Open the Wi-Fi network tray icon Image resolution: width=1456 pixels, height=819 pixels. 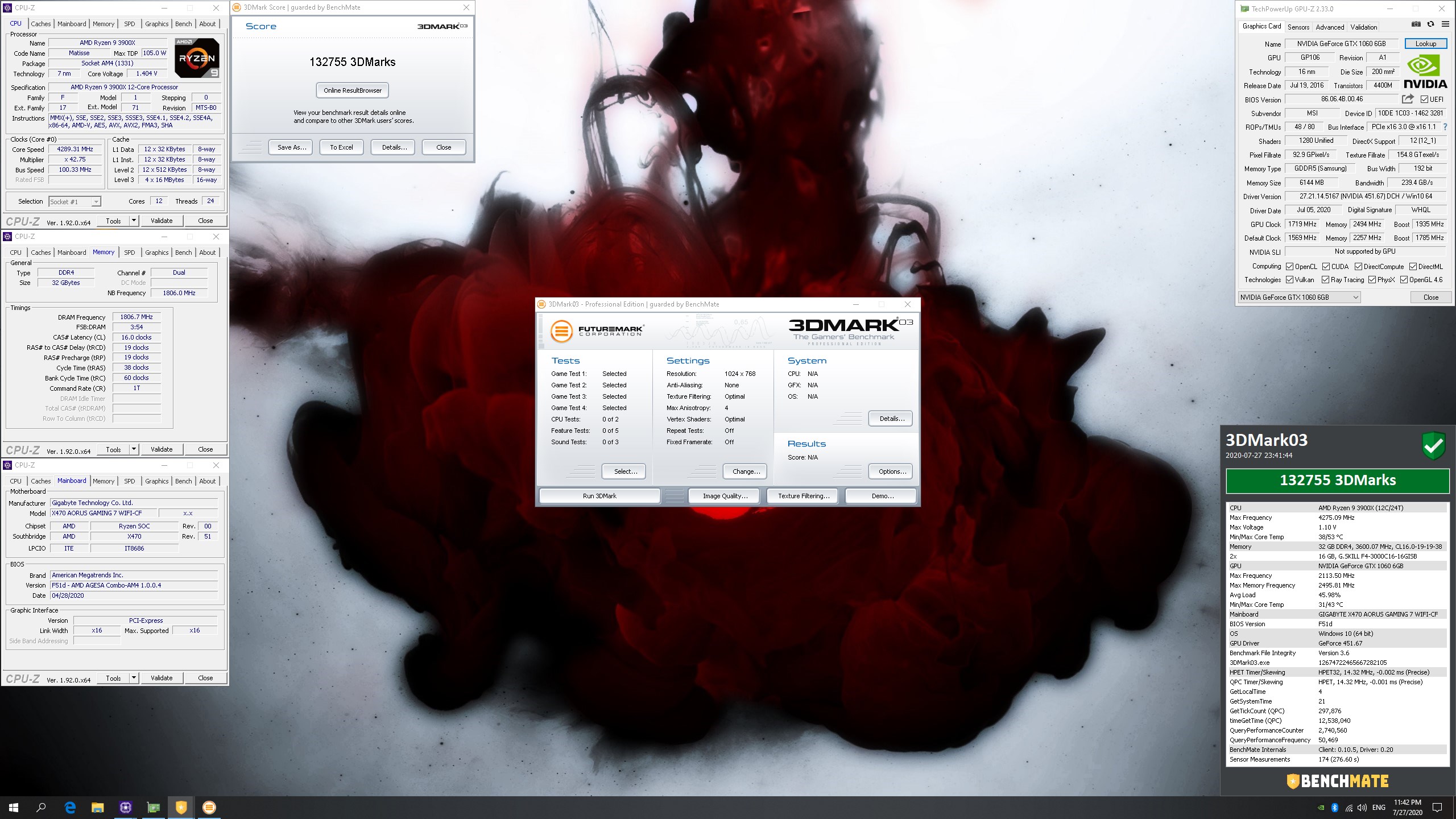coord(1349,808)
